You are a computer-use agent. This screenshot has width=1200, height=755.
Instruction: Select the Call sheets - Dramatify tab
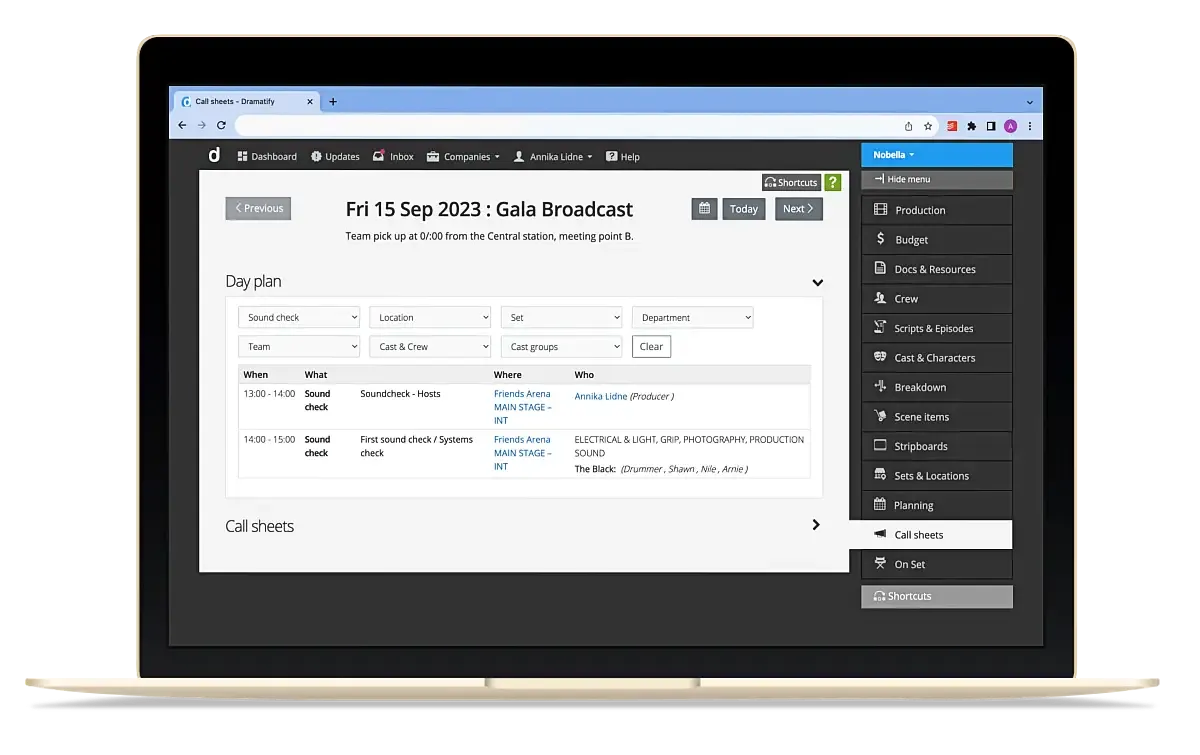click(x=247, y=101)
